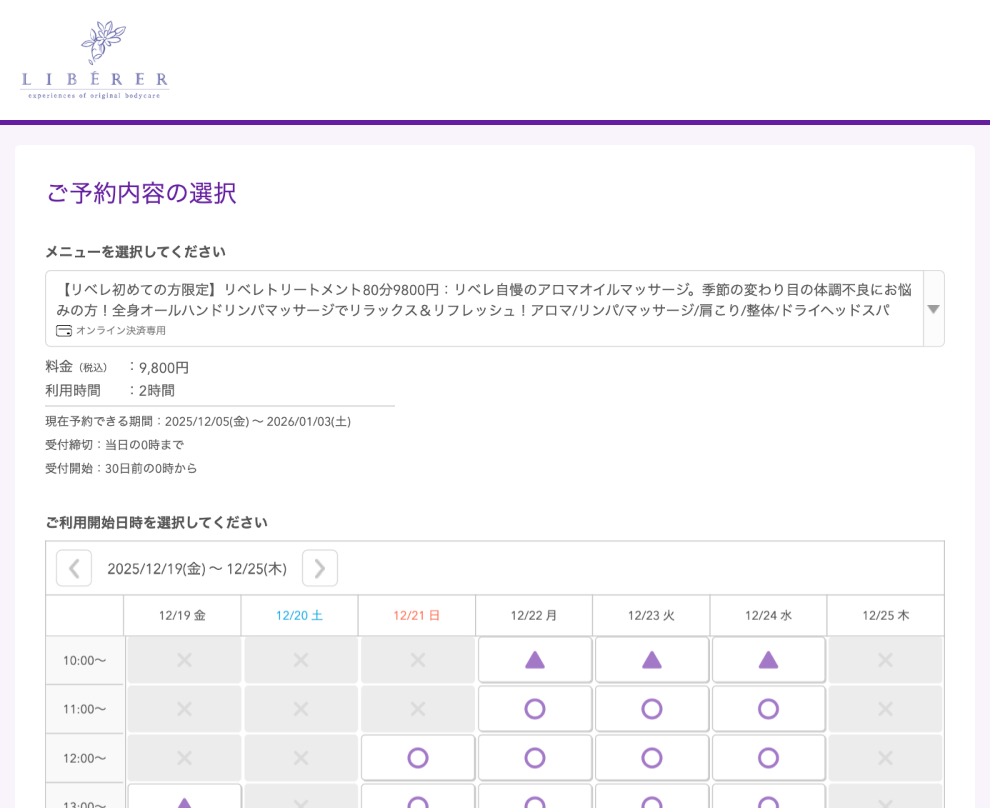Screen dimensions: 990x808
Task: Click the LIBERER logo
Action: [95, 60]
